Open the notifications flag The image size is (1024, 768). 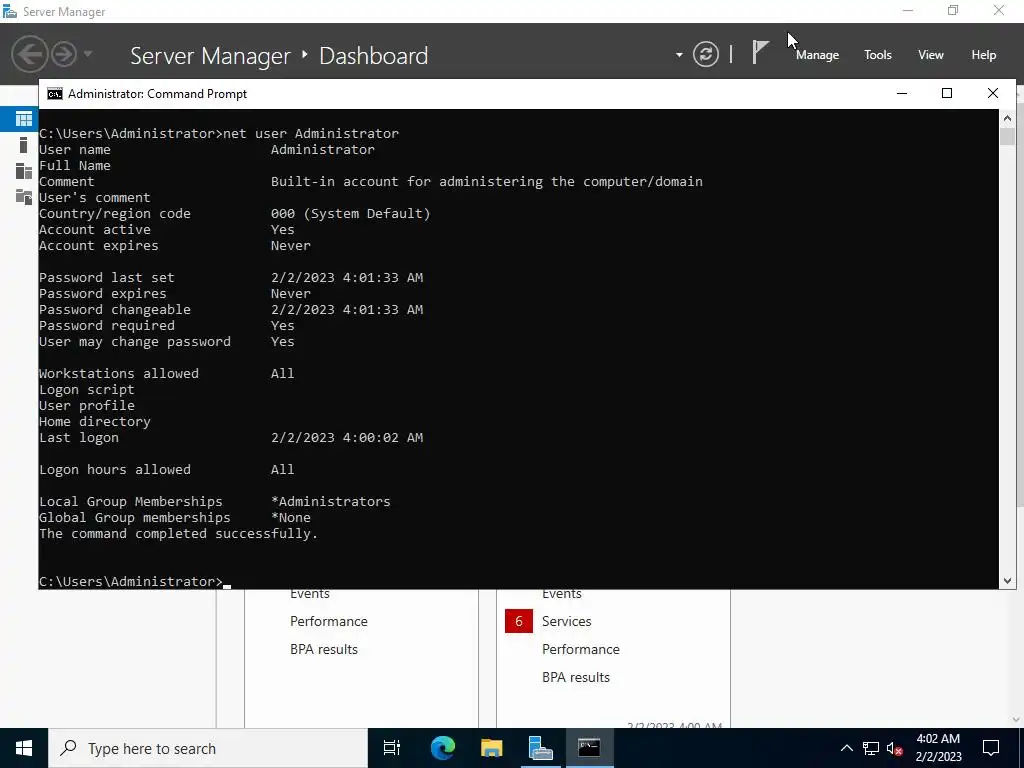(760, 52)
